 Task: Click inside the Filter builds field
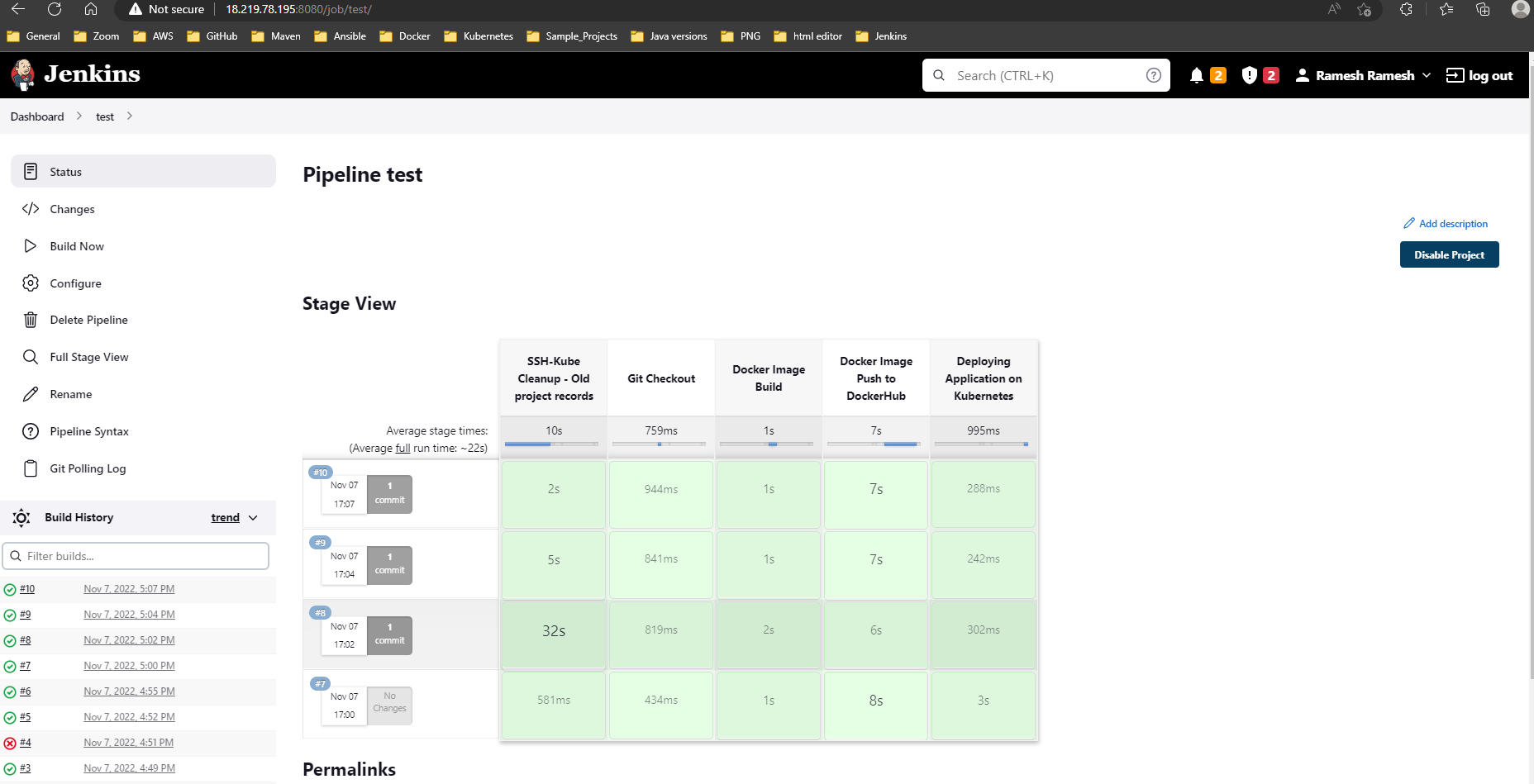click(x=136, y=556)
